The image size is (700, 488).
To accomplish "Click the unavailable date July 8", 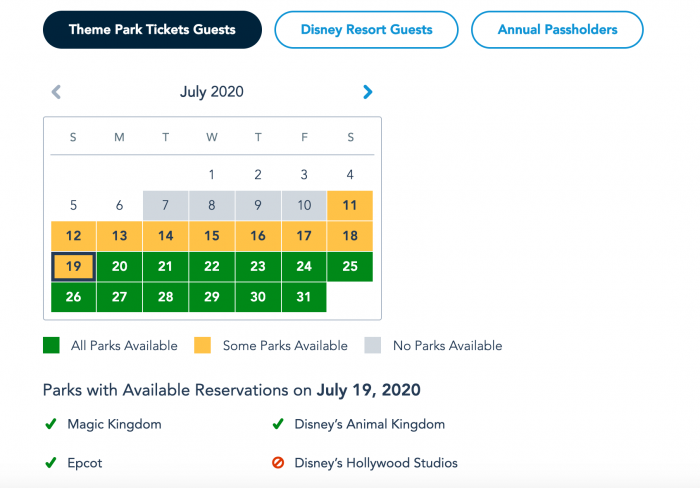I will [x=212, y=205].
